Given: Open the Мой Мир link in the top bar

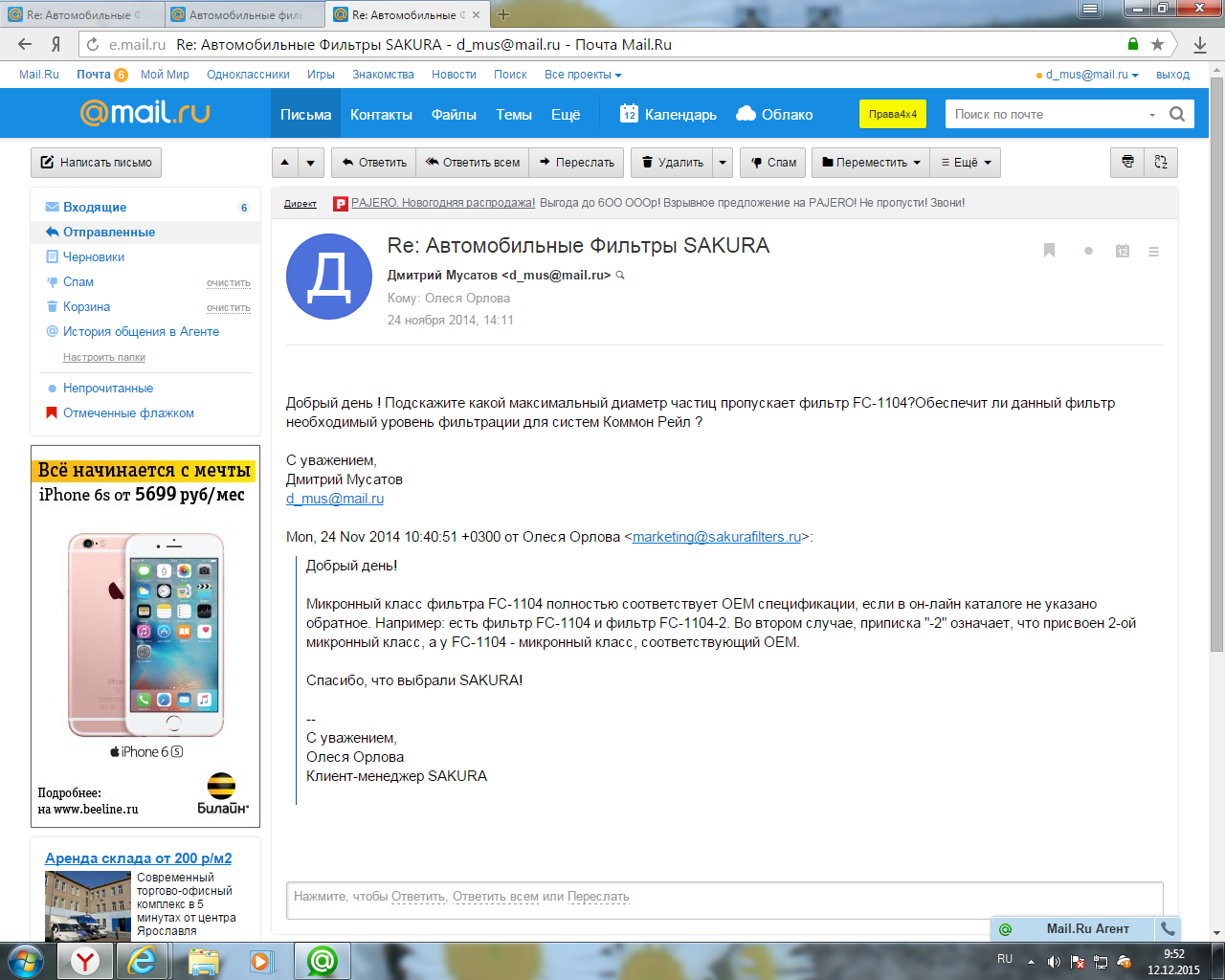Looking at the screenshot, I should tap(165, 75).
